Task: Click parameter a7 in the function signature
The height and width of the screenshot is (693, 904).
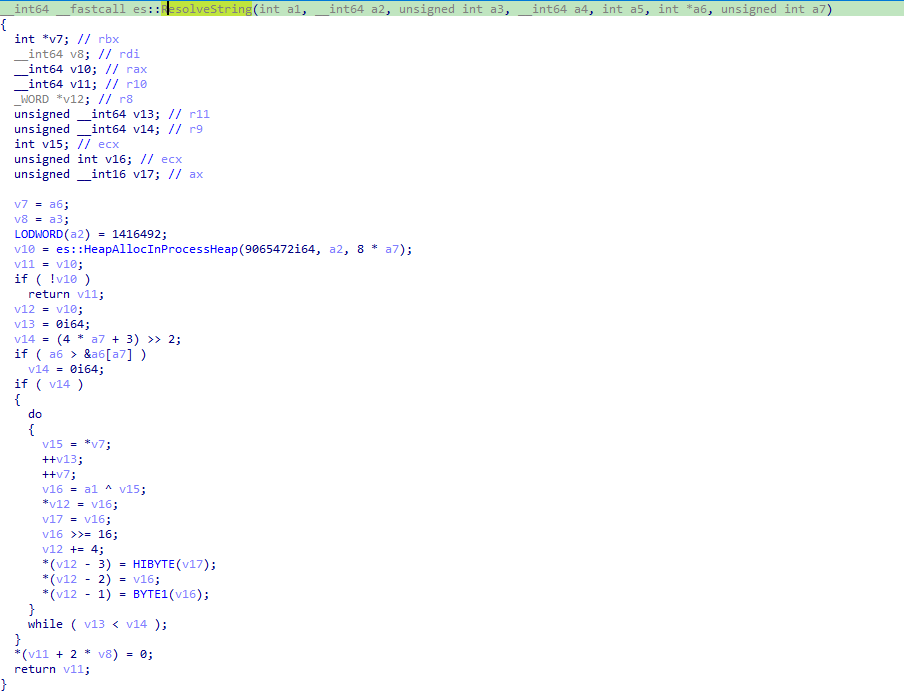Action: pyautogui.click(x=819, y=9)
